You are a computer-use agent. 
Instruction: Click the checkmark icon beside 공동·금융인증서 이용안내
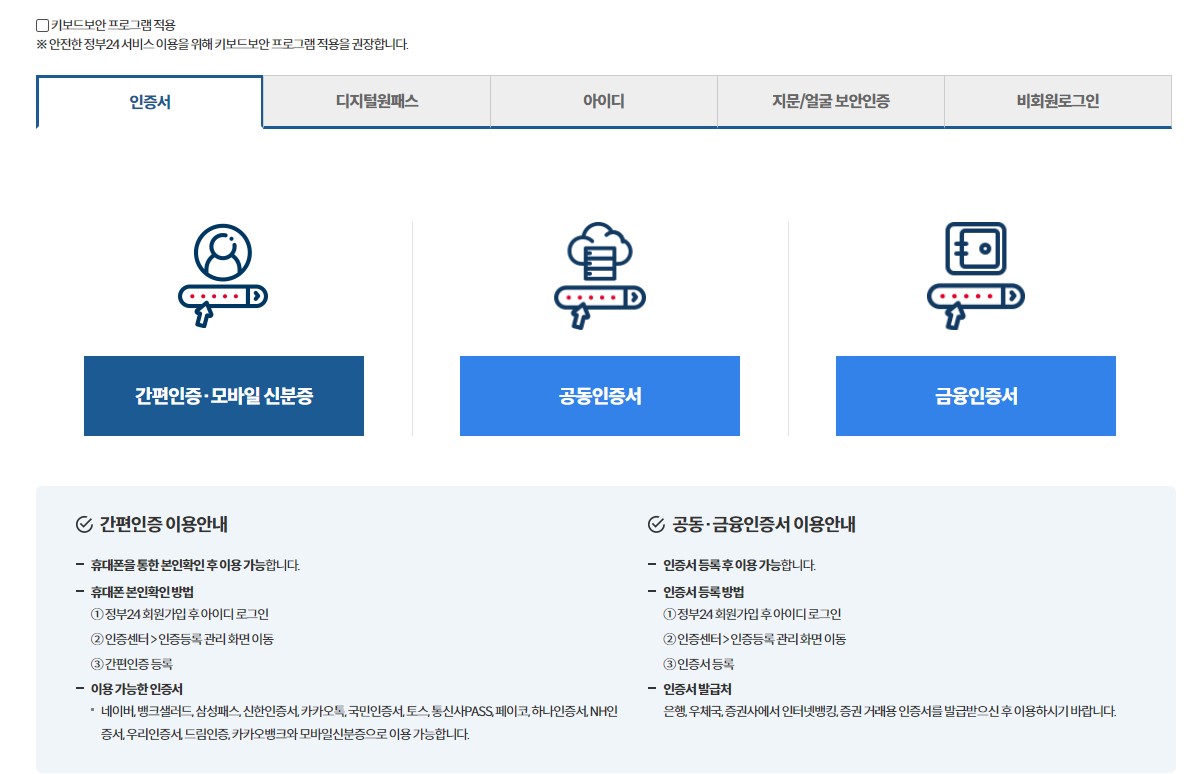[655, 523]
